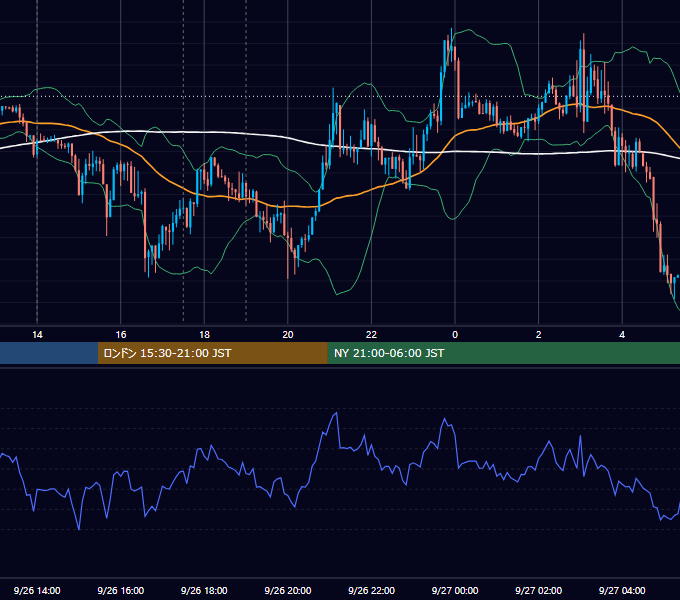
Task: Click the 9/26 14:00 time label
Action: click(37, 590)
